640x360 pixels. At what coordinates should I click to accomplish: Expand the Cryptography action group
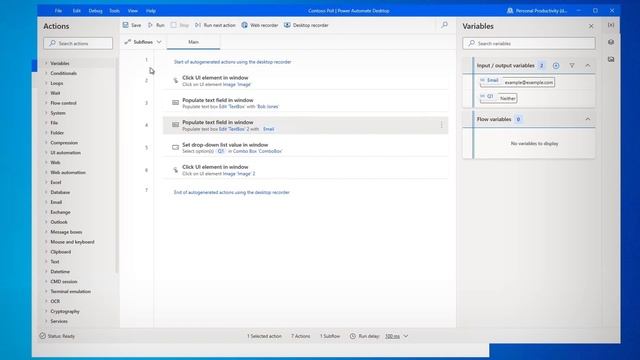pos(46,311)
